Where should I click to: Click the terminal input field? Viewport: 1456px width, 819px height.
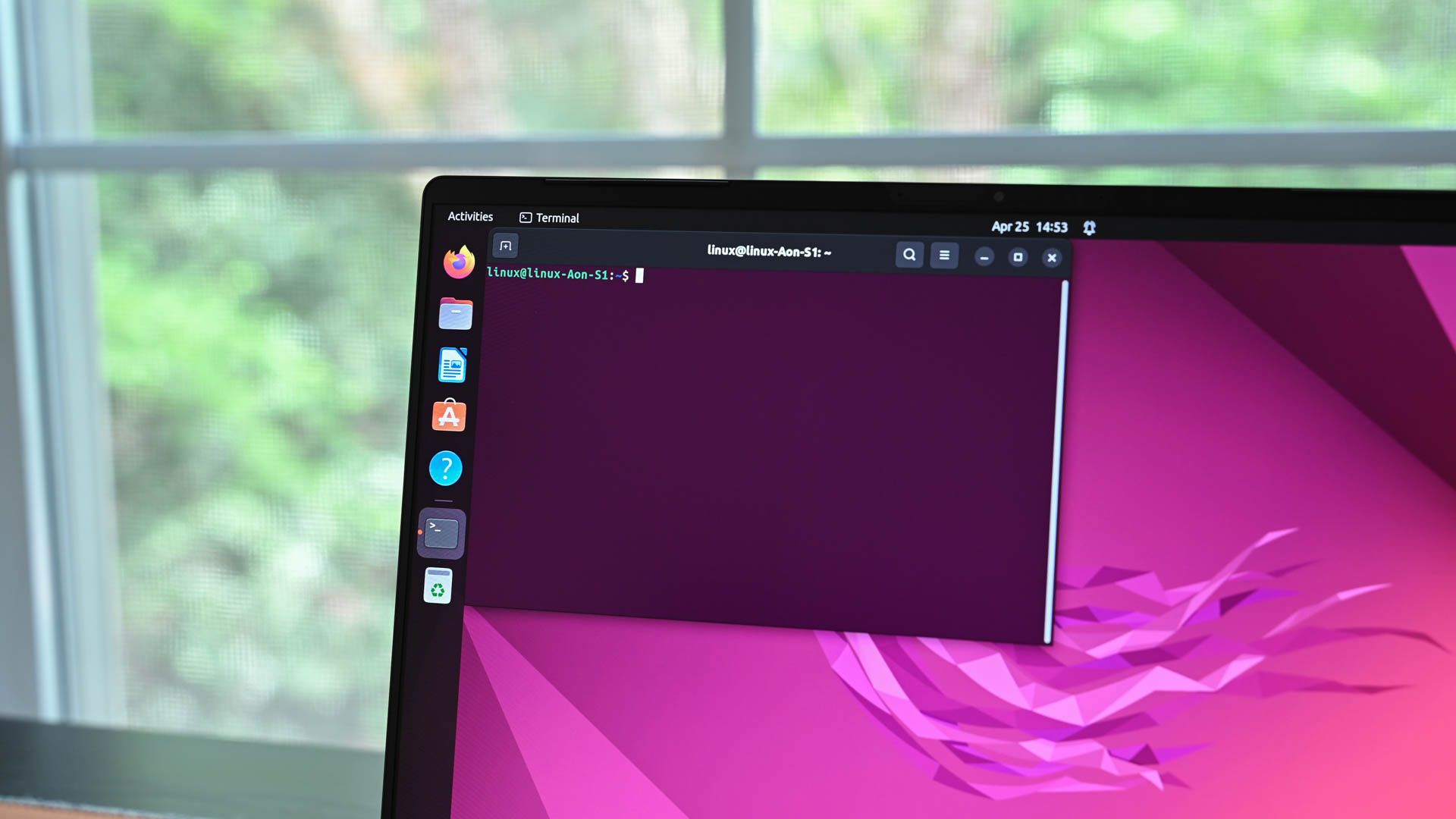[640, 275]
